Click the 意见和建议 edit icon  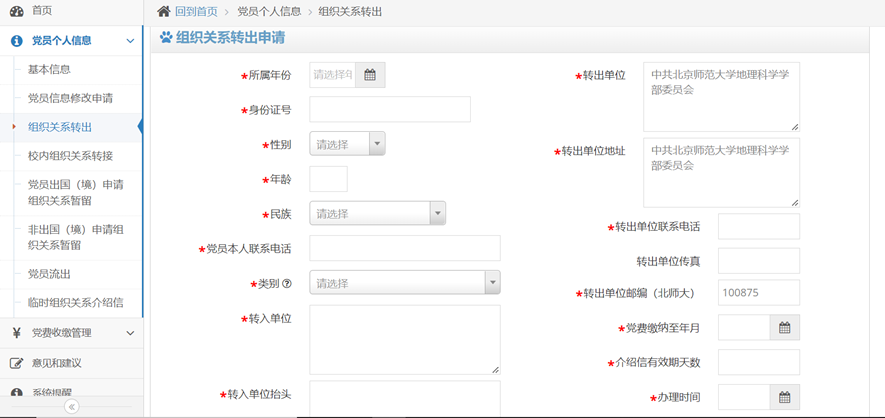(16, 363)
